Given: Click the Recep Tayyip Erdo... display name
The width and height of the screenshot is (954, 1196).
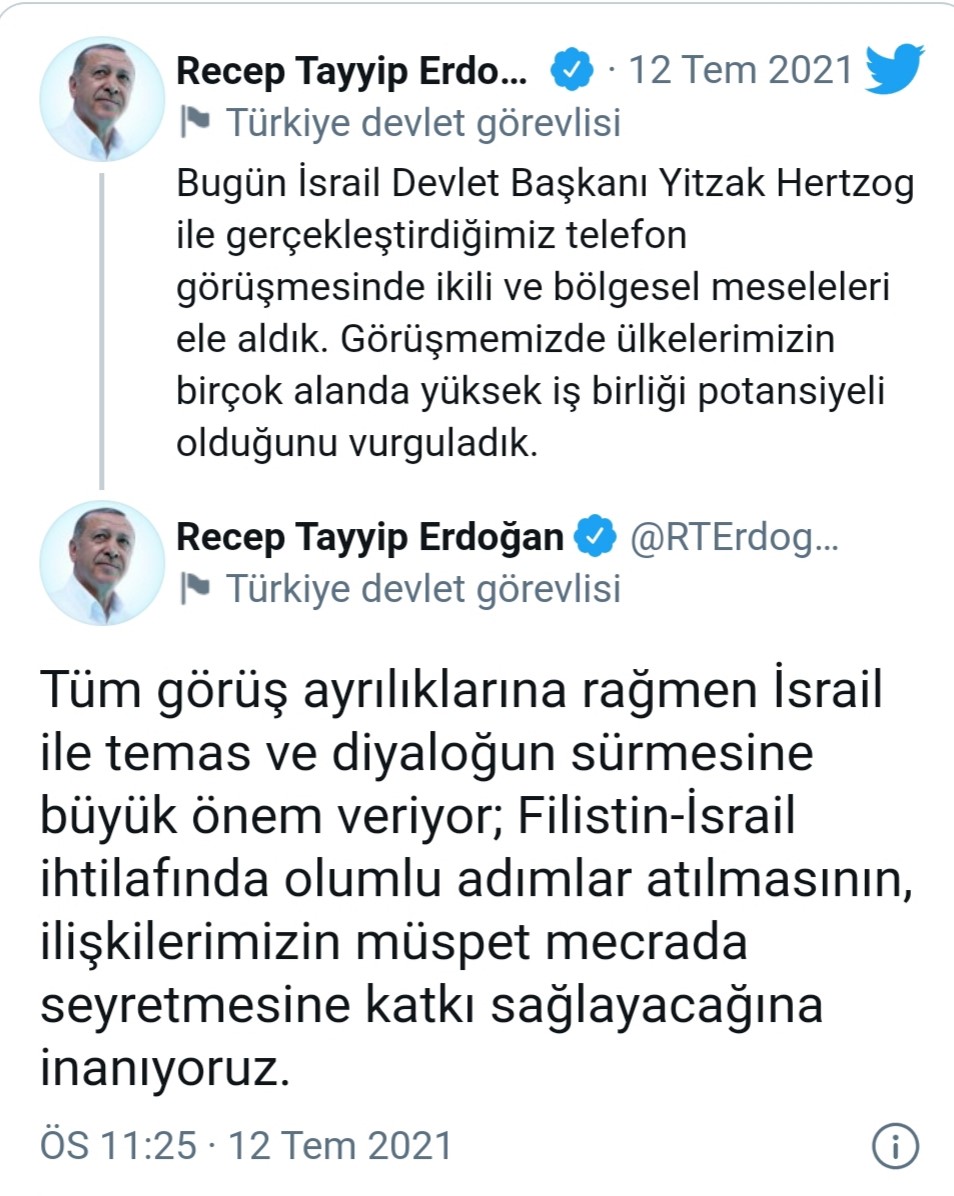Looking at the screenshot, I should (350, 69).
